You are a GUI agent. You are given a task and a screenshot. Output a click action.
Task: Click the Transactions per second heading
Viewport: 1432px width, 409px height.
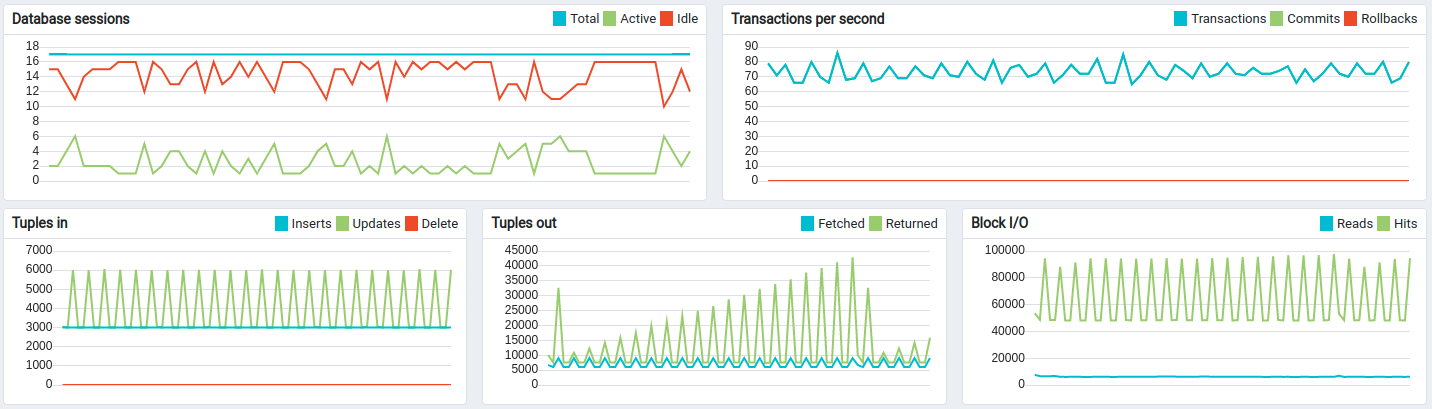click(807, 19)
